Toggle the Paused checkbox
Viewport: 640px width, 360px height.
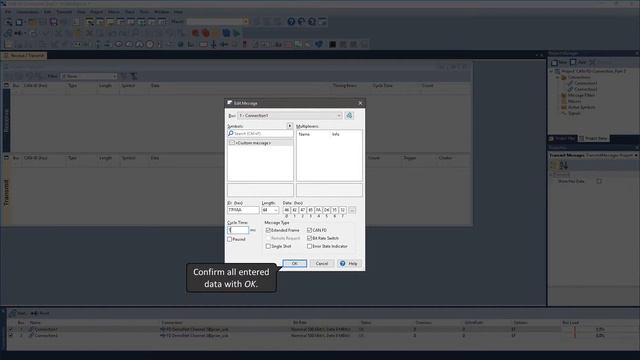click(x=230, y=239)
